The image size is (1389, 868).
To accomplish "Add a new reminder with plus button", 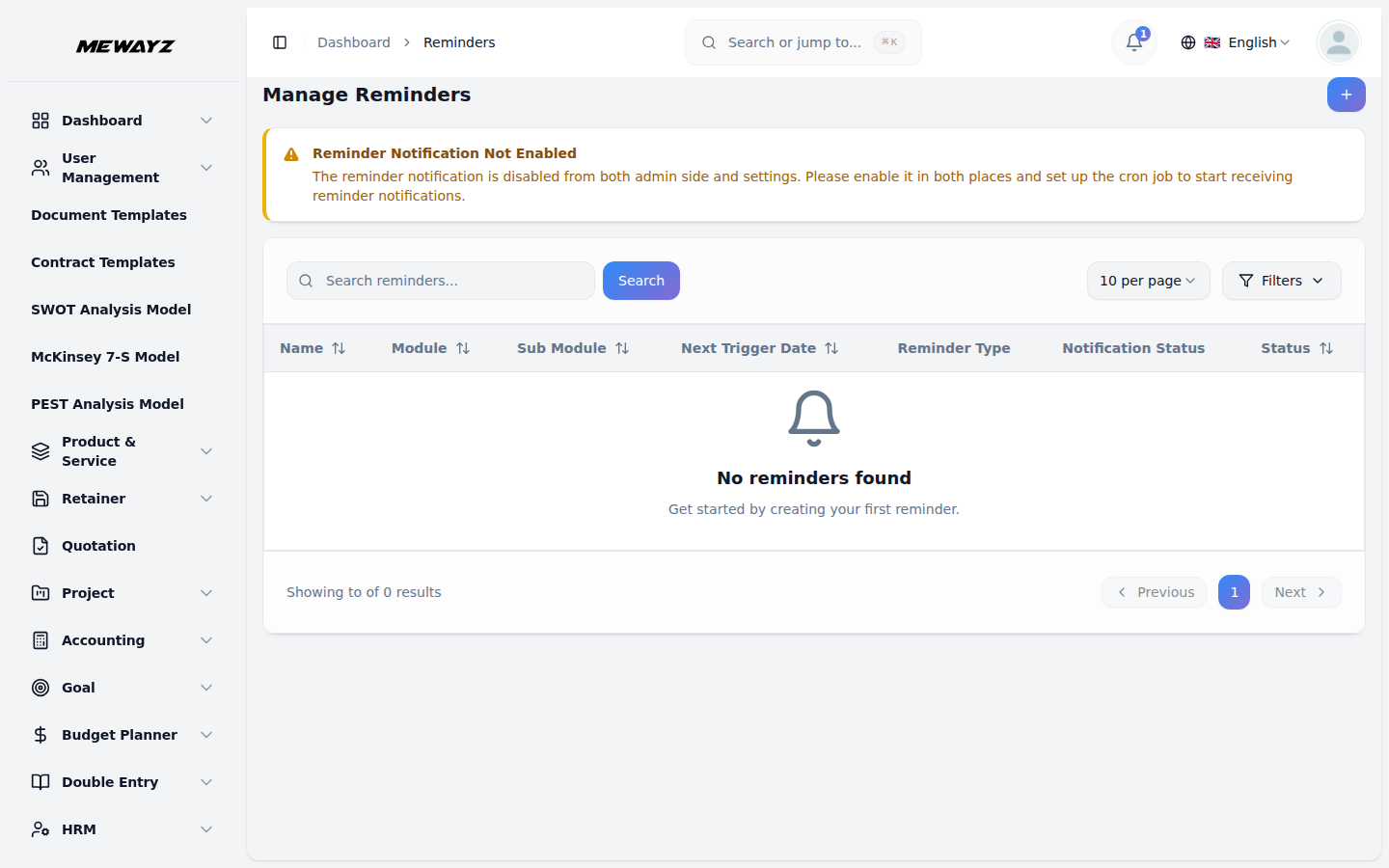I will (x=1346, y=95).
